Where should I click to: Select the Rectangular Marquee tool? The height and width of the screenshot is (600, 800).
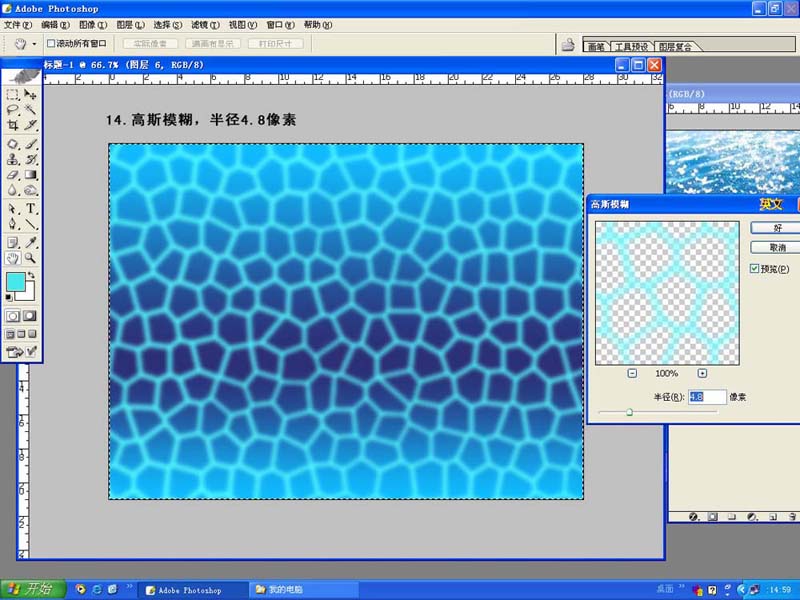pyautogui.click(x=13, y=94)
